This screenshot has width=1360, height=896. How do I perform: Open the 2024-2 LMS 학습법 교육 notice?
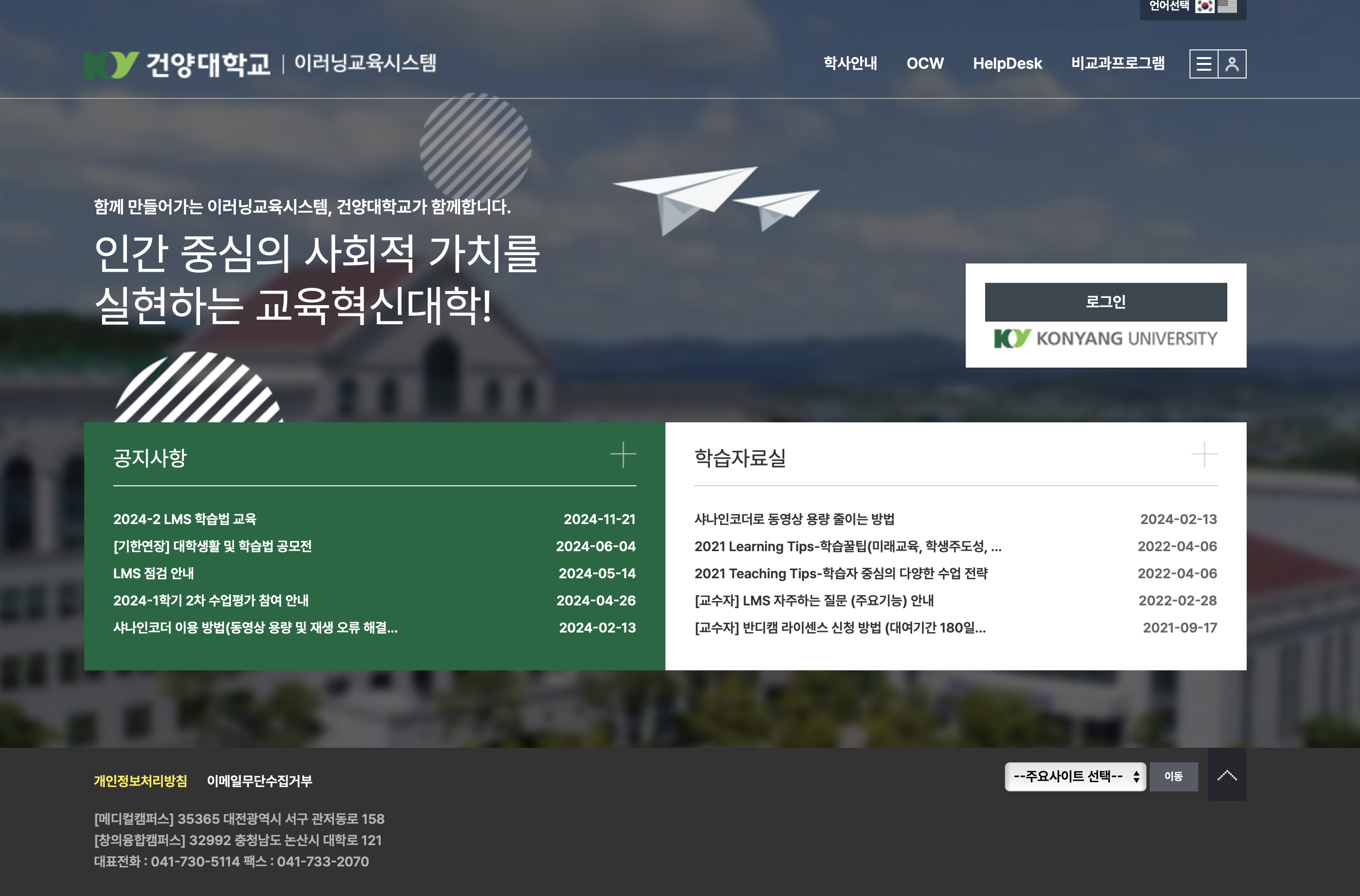click(x=185, y=519)
